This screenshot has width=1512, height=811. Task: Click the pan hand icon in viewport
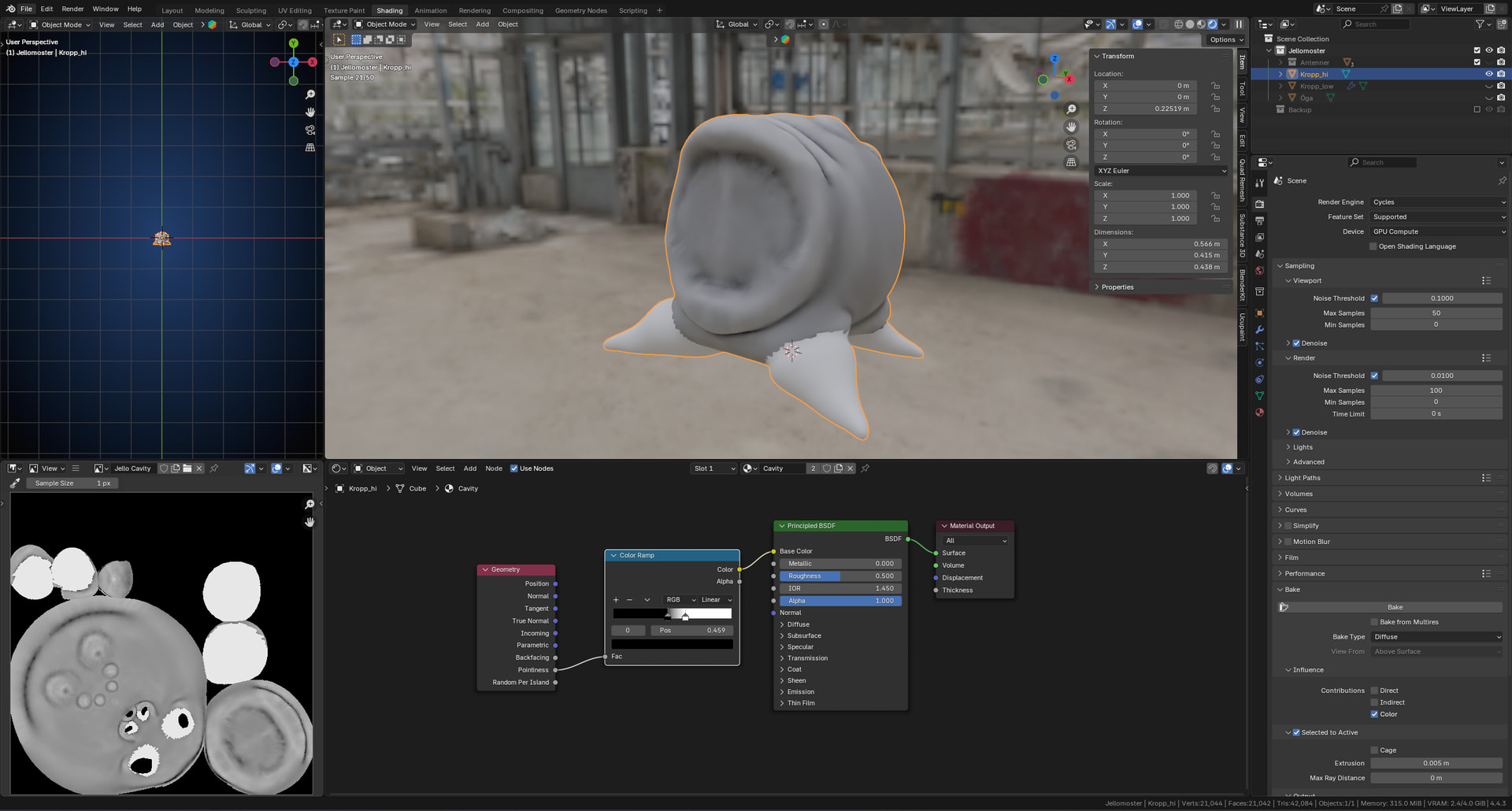pyautogui.click(x=1071, y=127)
